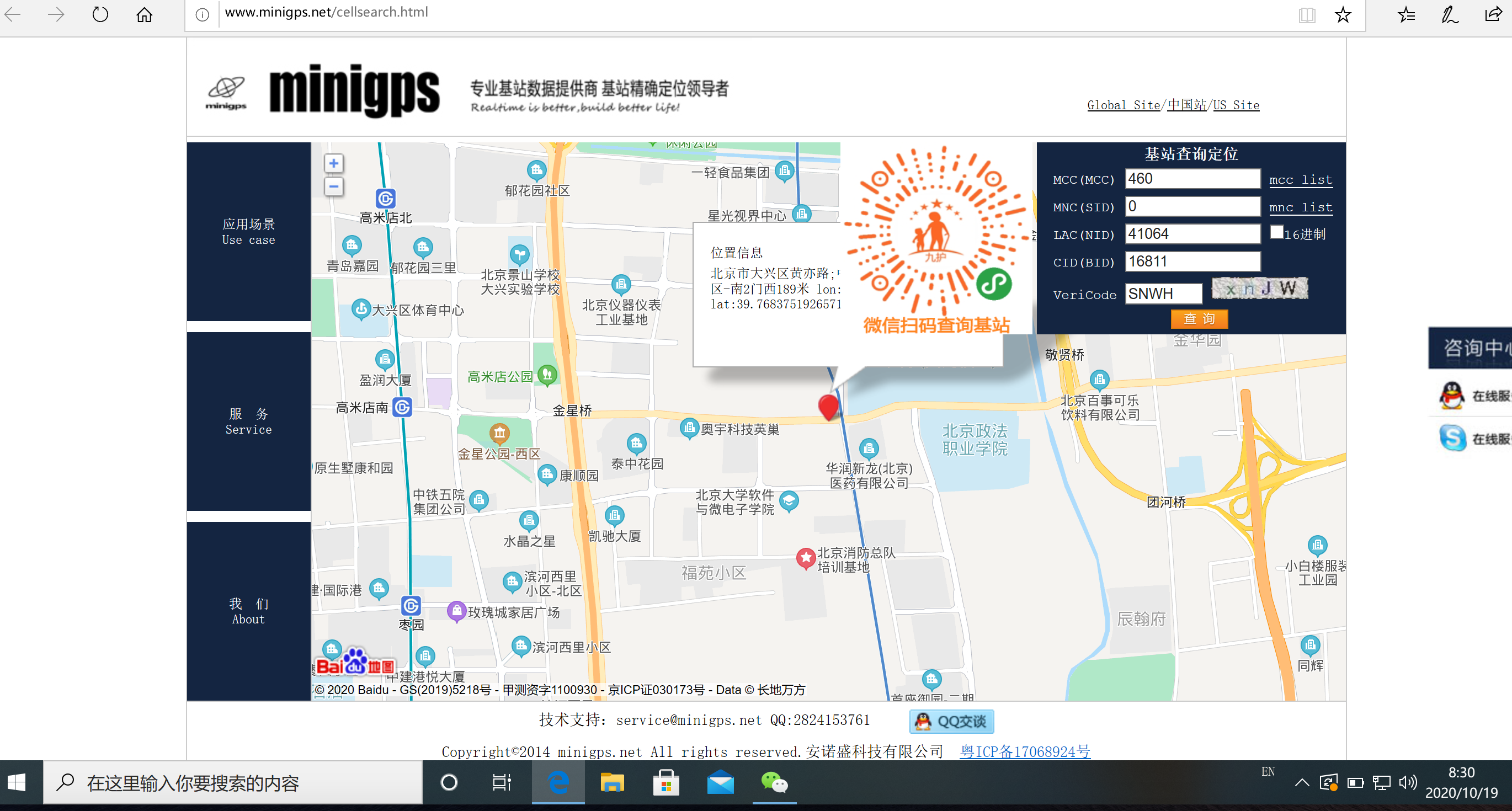Add page to favorites star icon

1343,14
